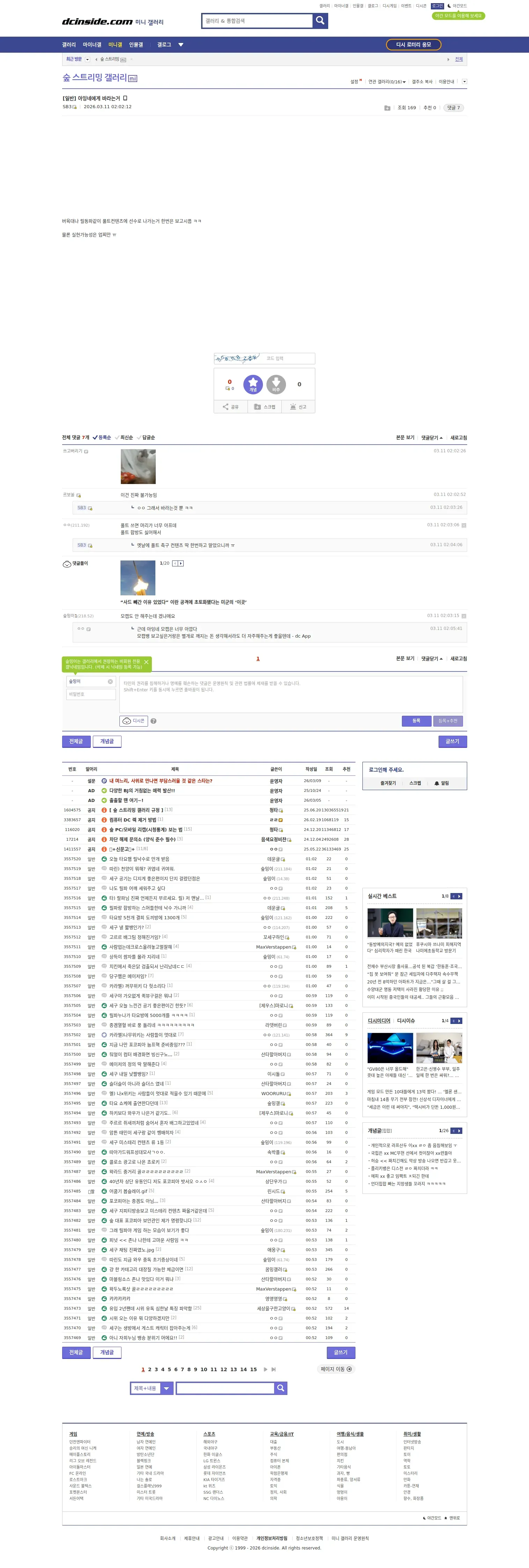Click the help question mark beside 디시콘

pyautogui.click(x=153, y=721)
